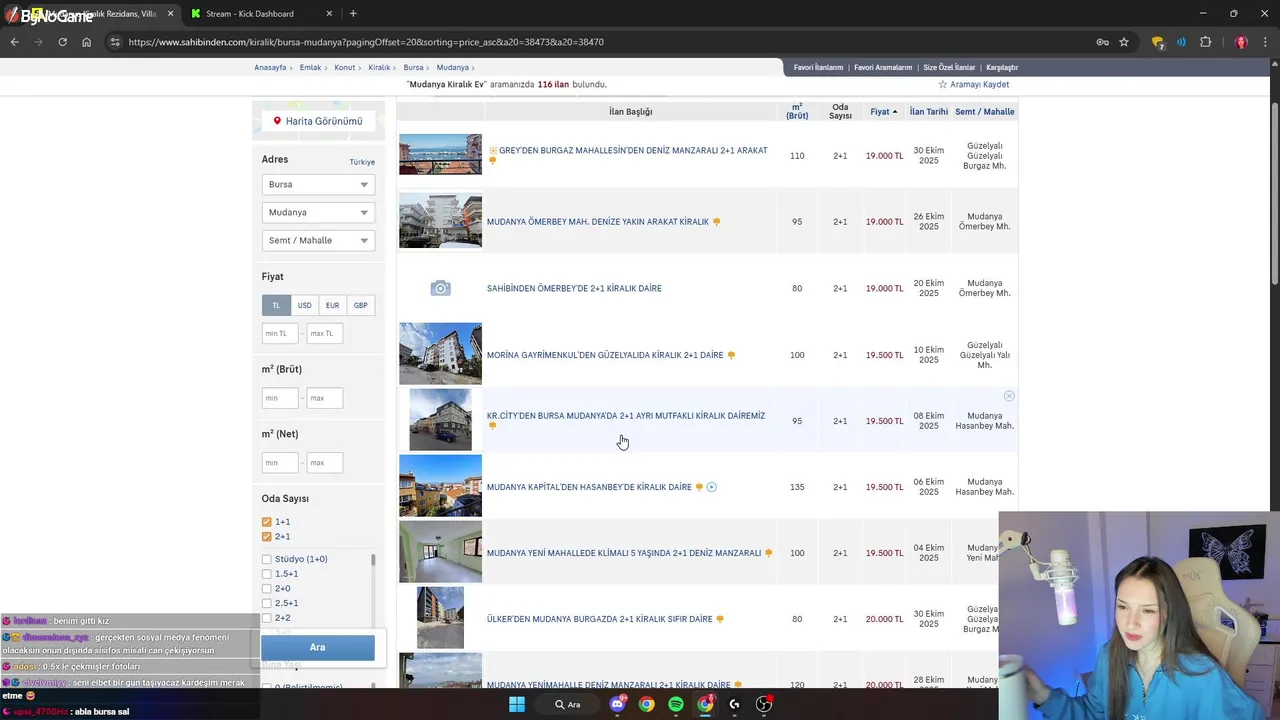
Task: Go to Konut breadcrumb
Action: tap(345, 68)
